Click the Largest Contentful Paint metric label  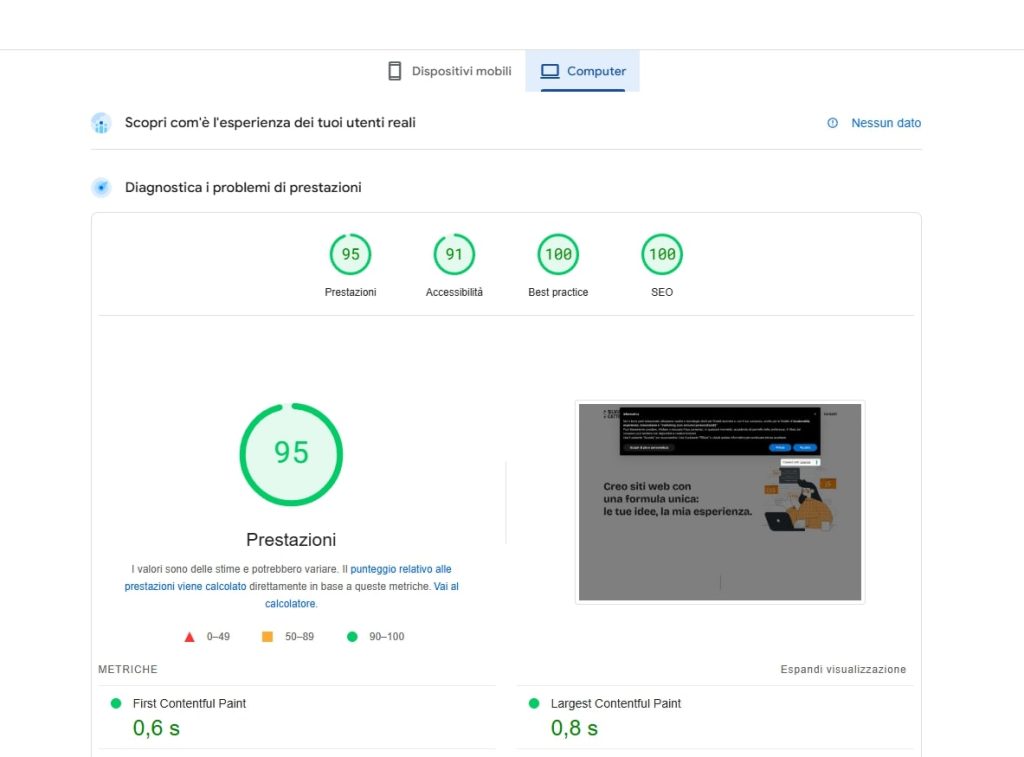pos(616,703)
